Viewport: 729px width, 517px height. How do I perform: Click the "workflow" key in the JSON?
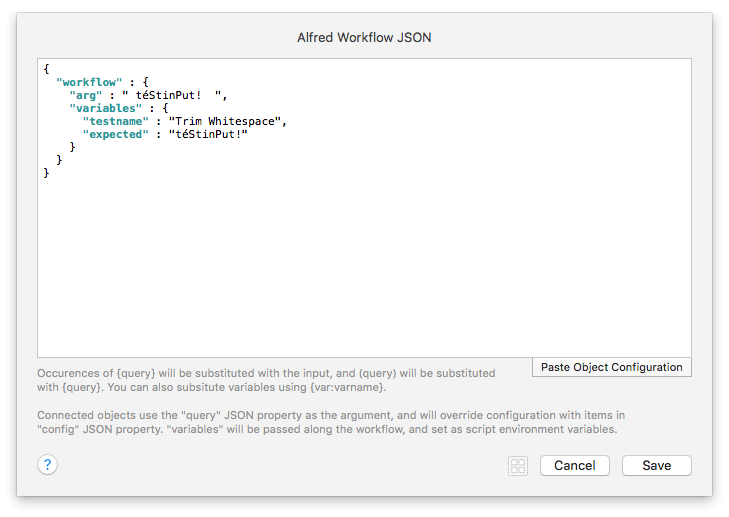pyautogui.click(x=89, y=82)
